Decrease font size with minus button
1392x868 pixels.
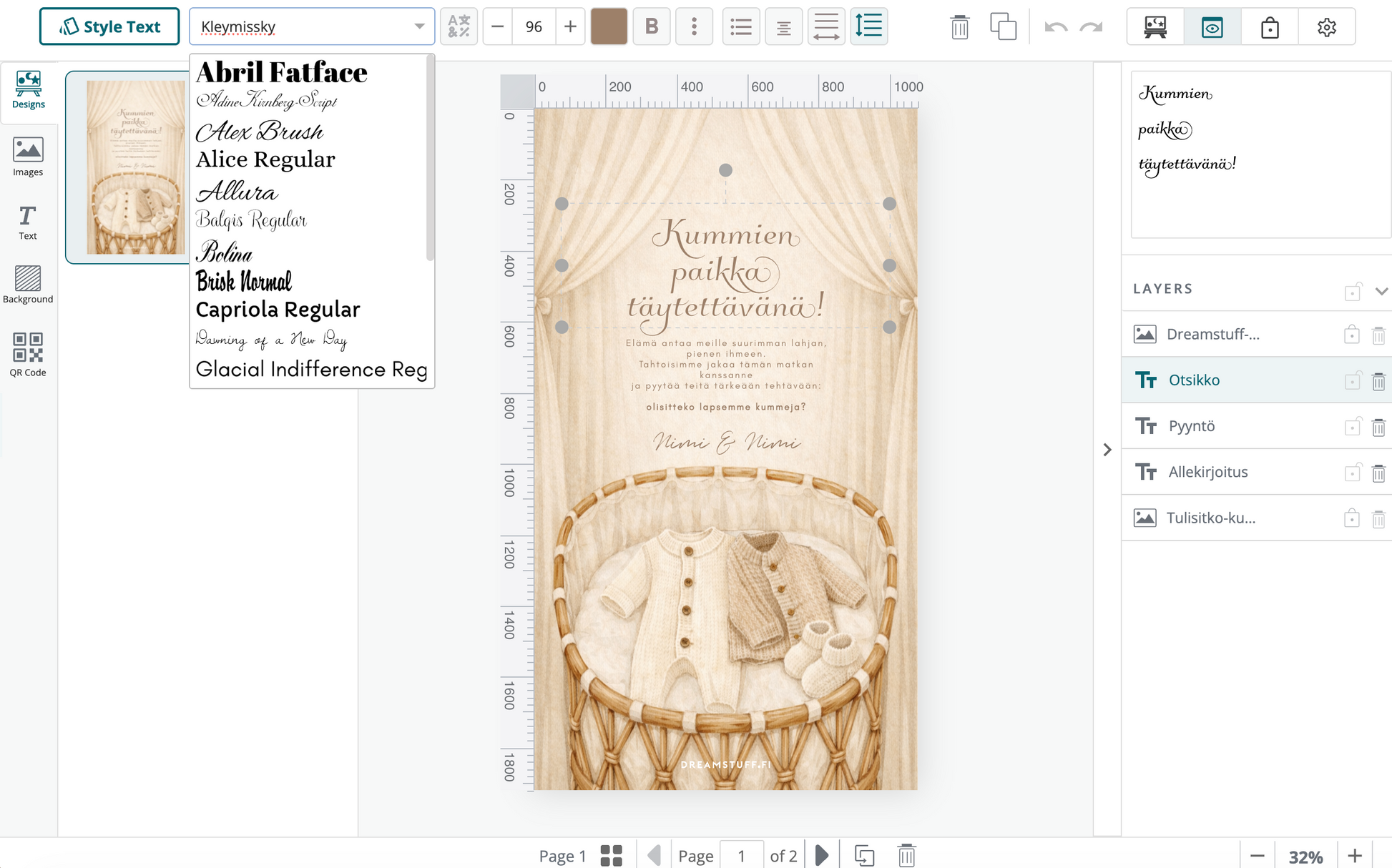click(x=498, y=26)
